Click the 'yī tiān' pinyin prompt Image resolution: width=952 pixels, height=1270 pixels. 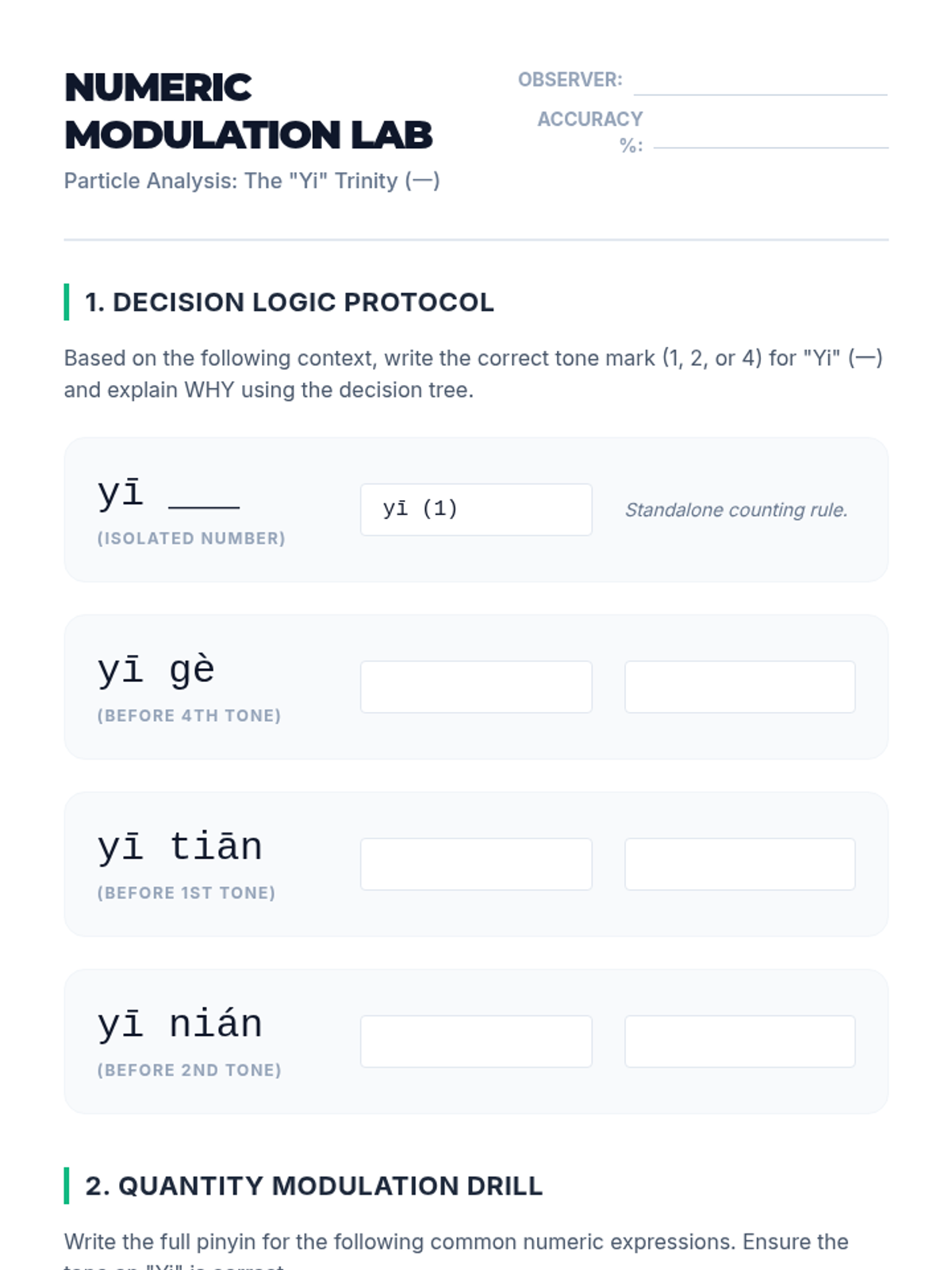pyautogui.click(x=180, y=846)
